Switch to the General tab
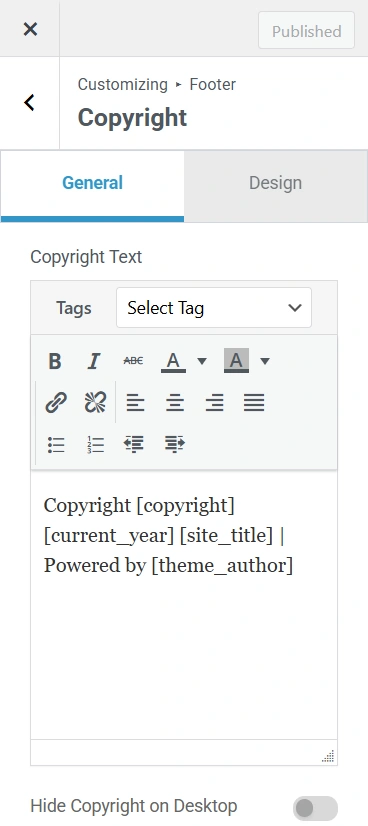The image size is (368, 826). [92, 183]
